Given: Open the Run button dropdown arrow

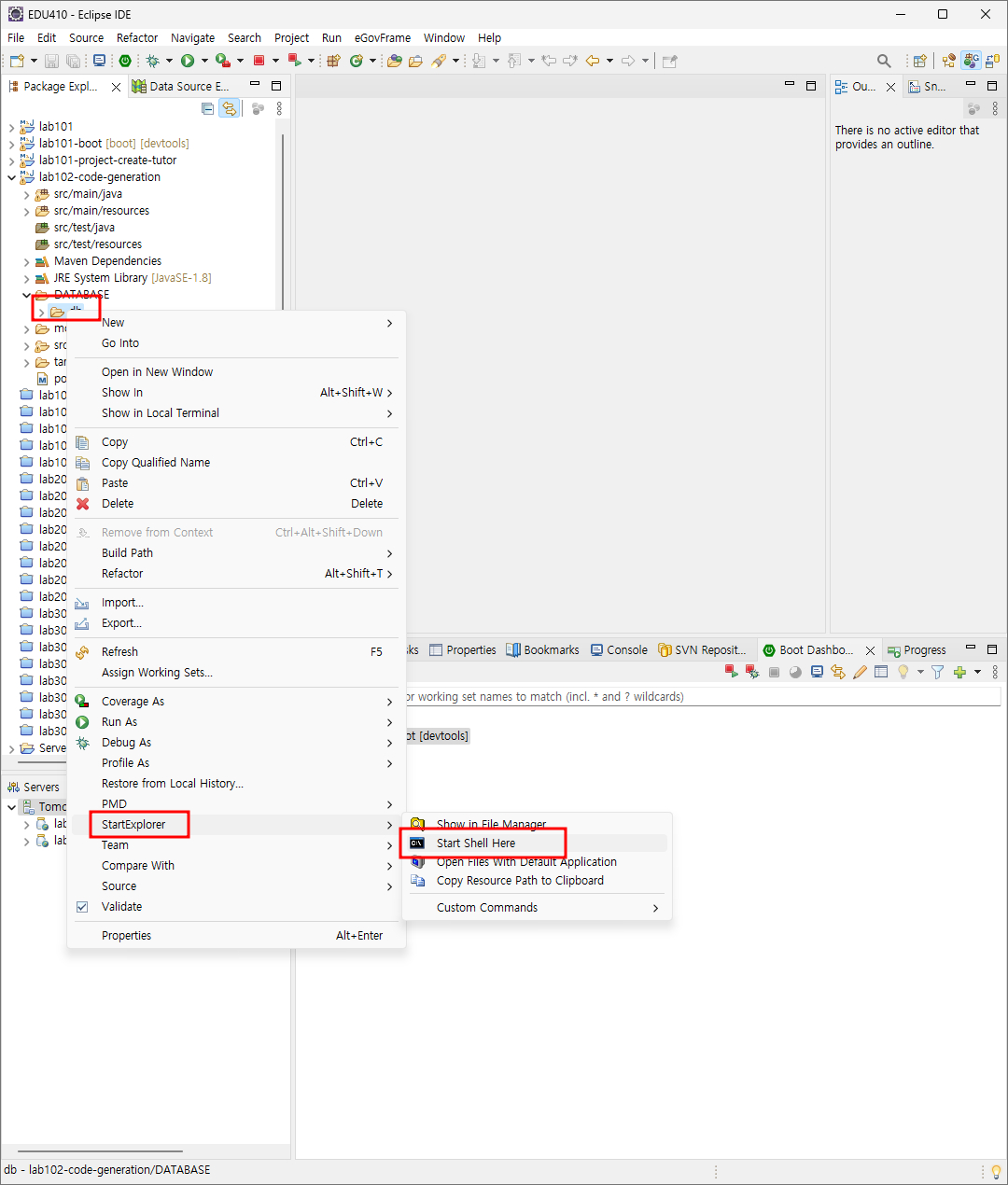Looking at the screenshot, I should click(204, 61).
